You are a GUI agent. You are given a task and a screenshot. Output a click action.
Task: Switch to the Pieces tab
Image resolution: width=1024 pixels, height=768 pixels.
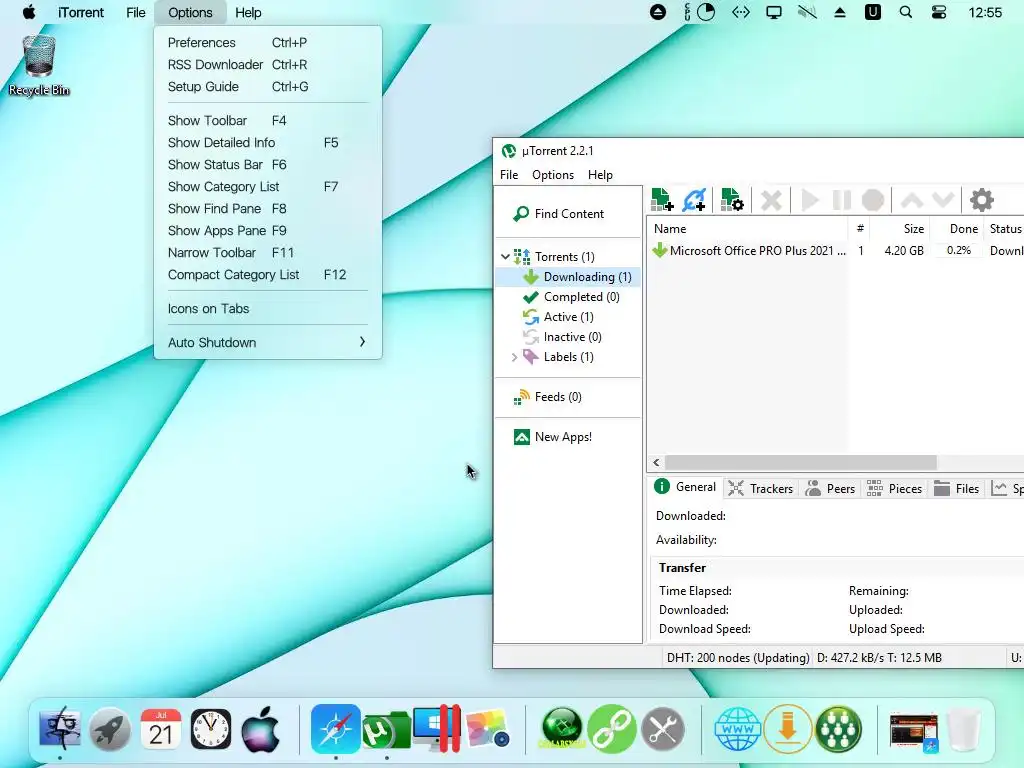point(895,488)
